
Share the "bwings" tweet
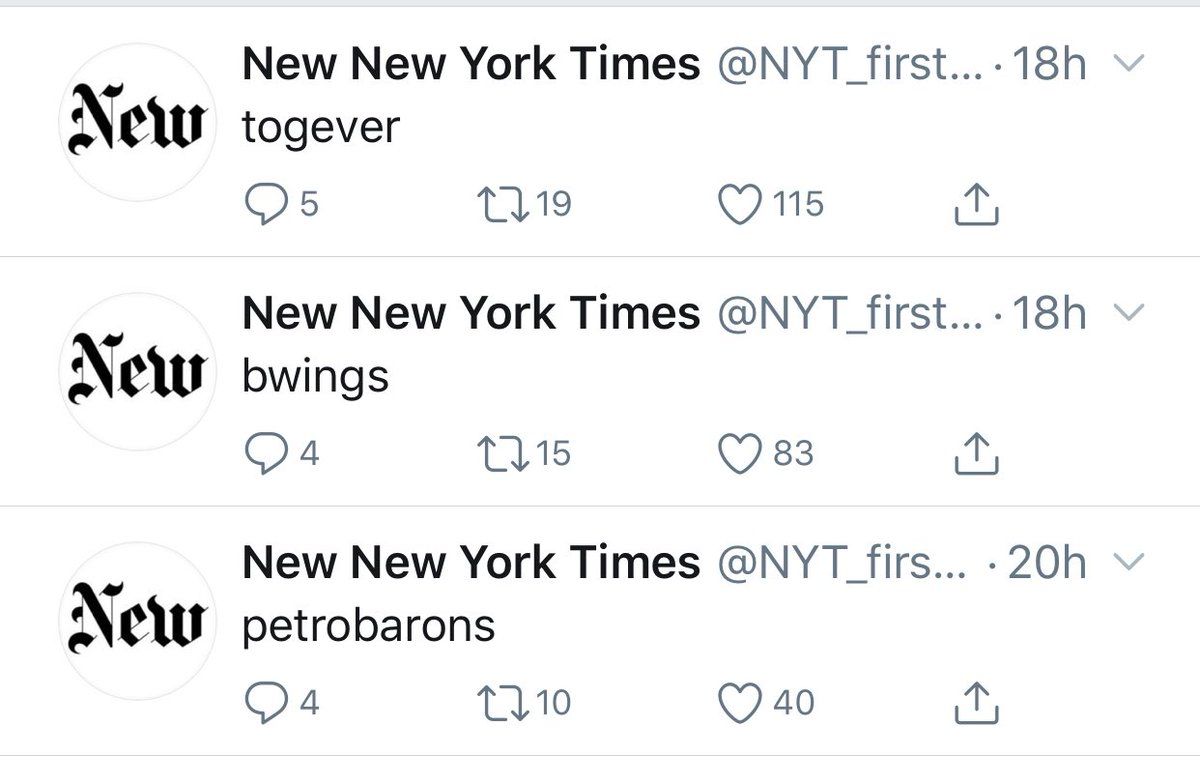(977, 455)
